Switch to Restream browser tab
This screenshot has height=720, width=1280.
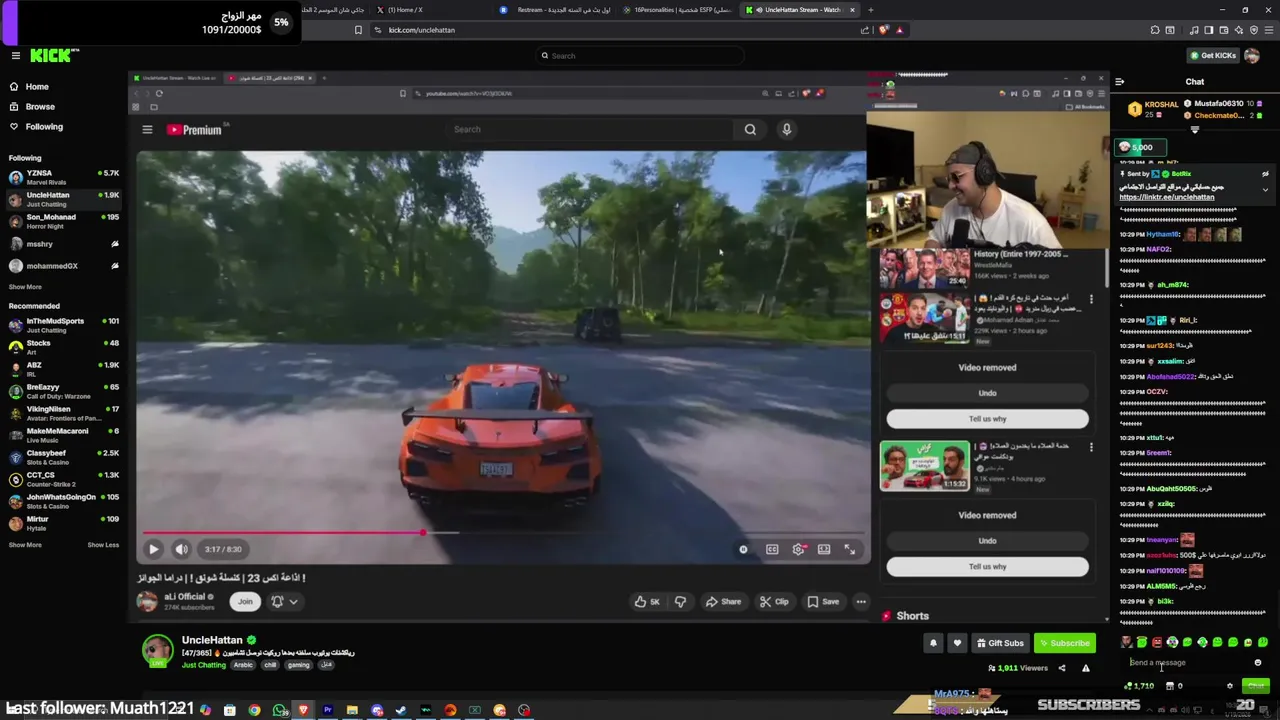point(555,10)
